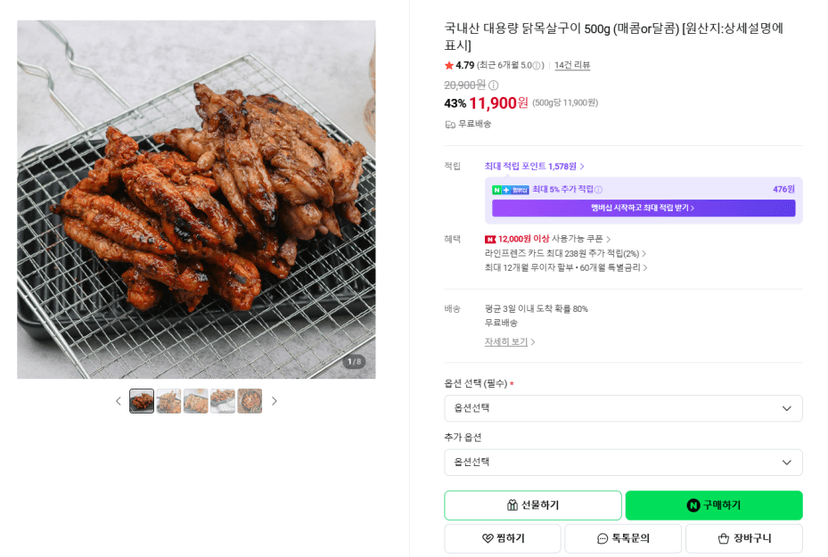Select the second product thumbnail image

(168, 401)
